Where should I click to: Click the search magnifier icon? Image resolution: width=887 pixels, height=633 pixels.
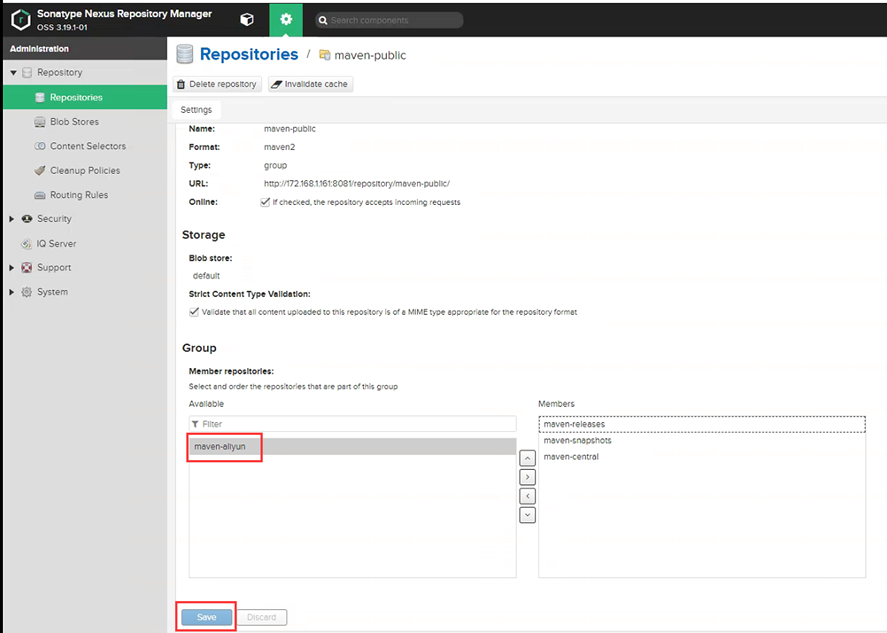(x=323, y=20)
